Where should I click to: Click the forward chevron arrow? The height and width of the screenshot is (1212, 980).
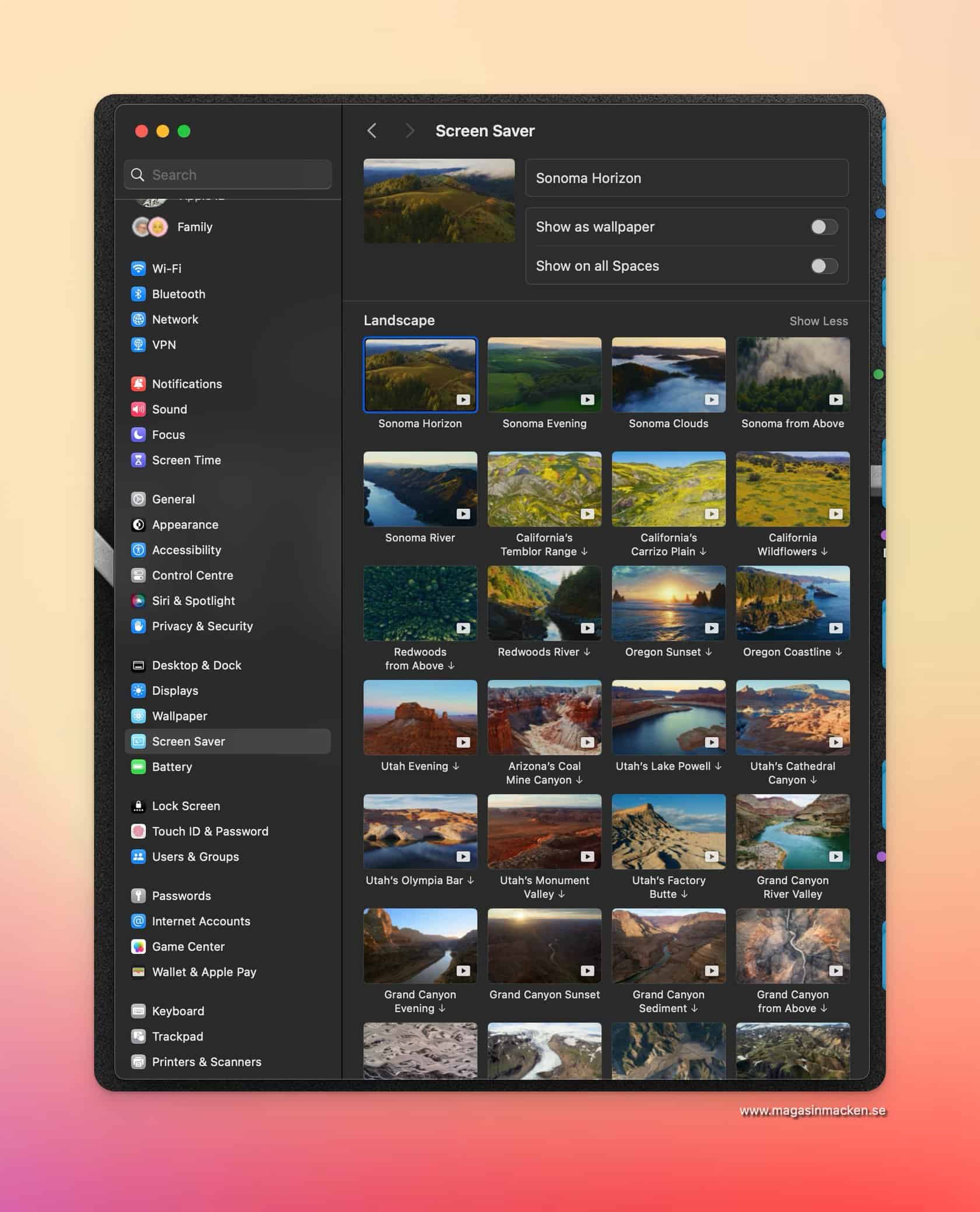(x=409, y=131)
